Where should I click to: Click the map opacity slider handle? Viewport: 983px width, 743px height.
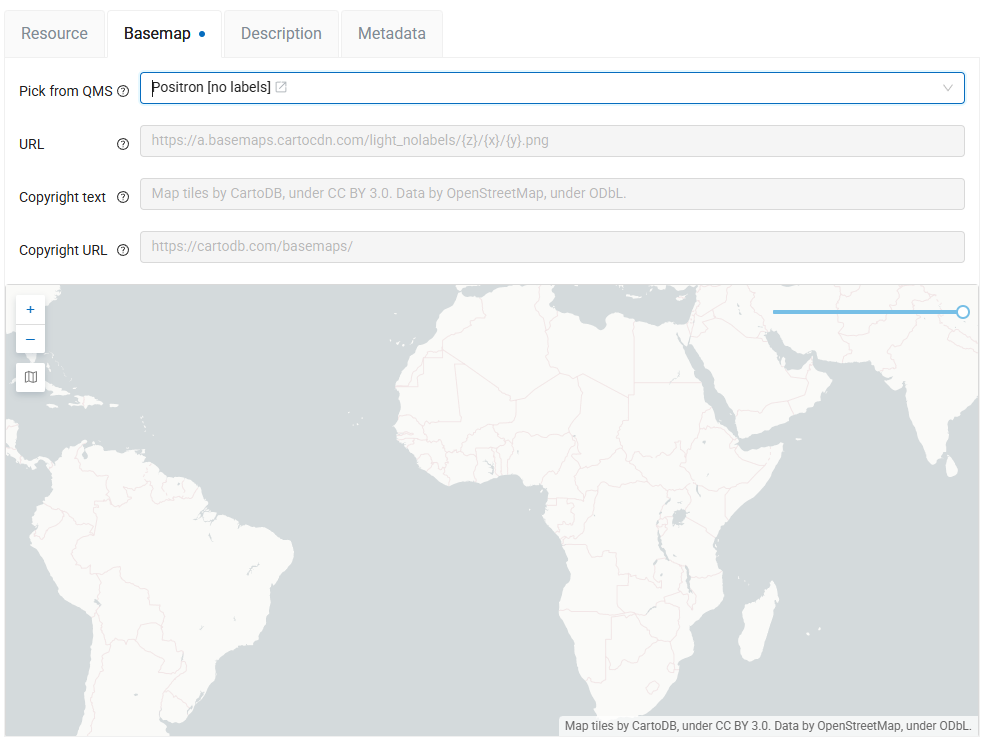(962, 312)
